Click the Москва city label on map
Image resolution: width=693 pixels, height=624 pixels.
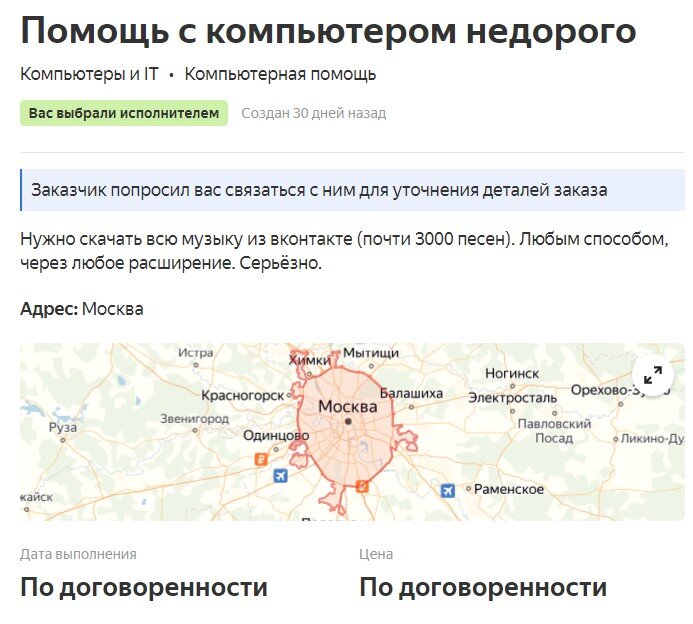tap(348, 407)
